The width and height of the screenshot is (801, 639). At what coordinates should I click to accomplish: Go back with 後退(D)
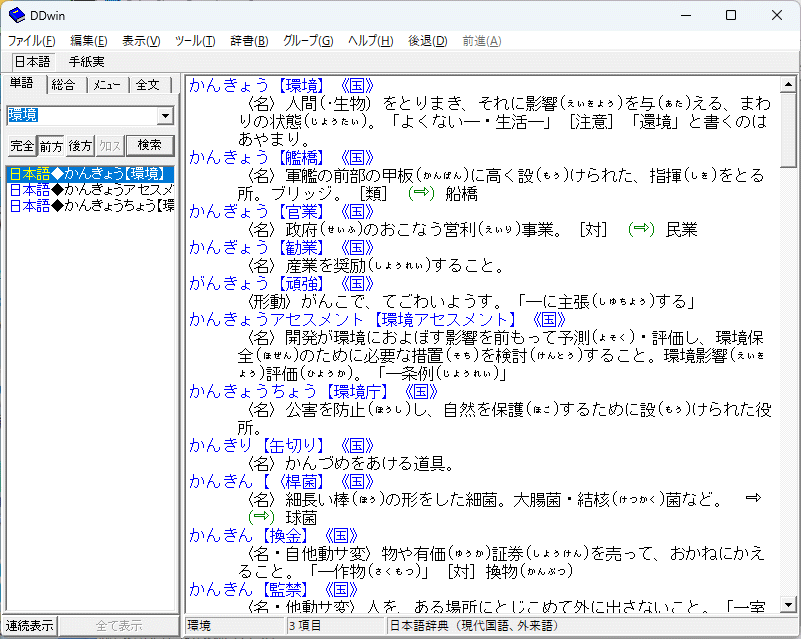point(428,41)
